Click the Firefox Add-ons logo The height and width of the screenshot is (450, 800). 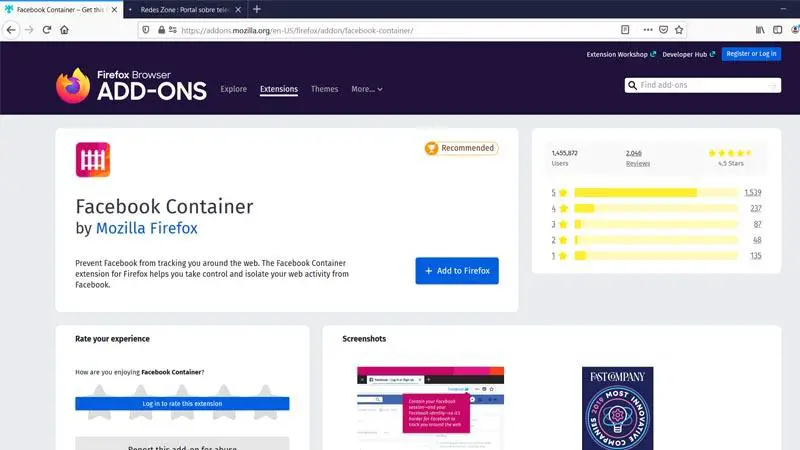coord(131,85)
